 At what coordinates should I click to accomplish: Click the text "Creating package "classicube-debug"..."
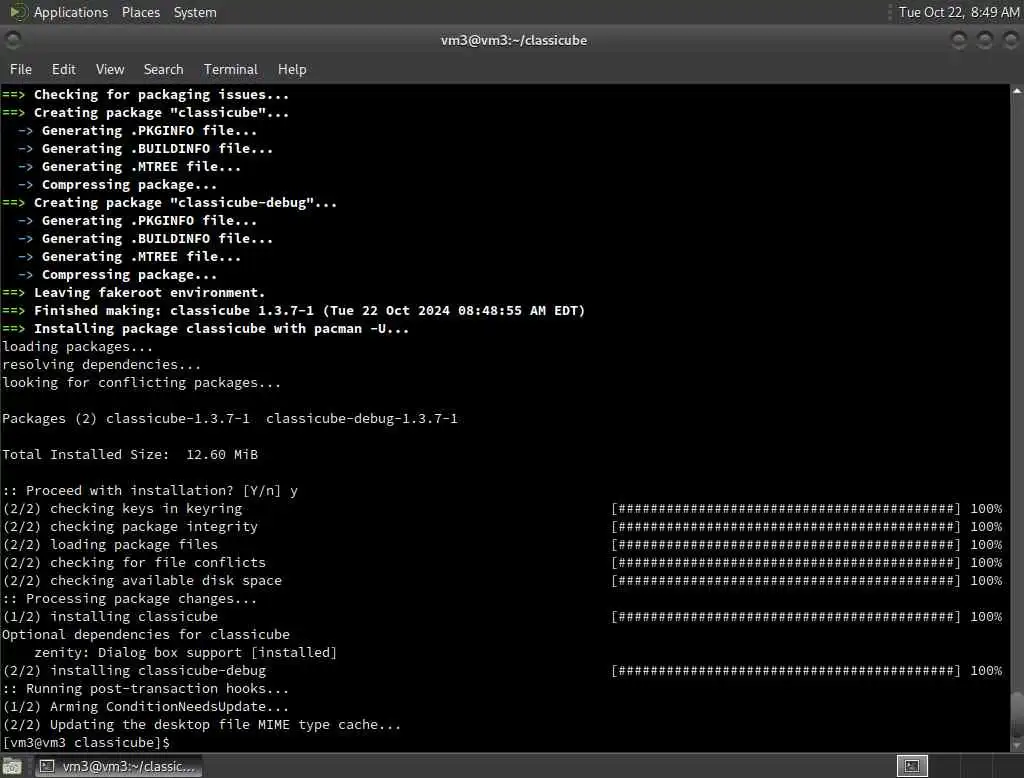(185, 203)
